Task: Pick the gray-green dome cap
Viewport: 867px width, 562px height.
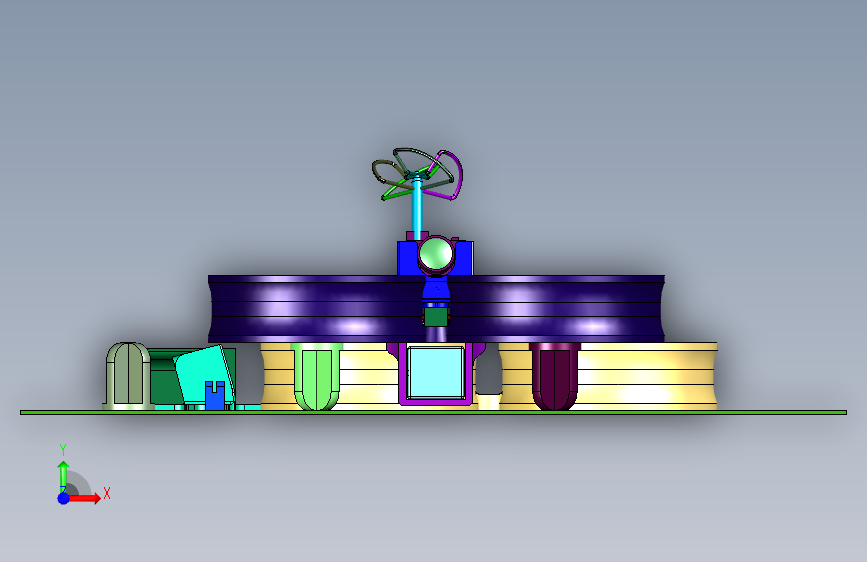Action: point(128,376)
